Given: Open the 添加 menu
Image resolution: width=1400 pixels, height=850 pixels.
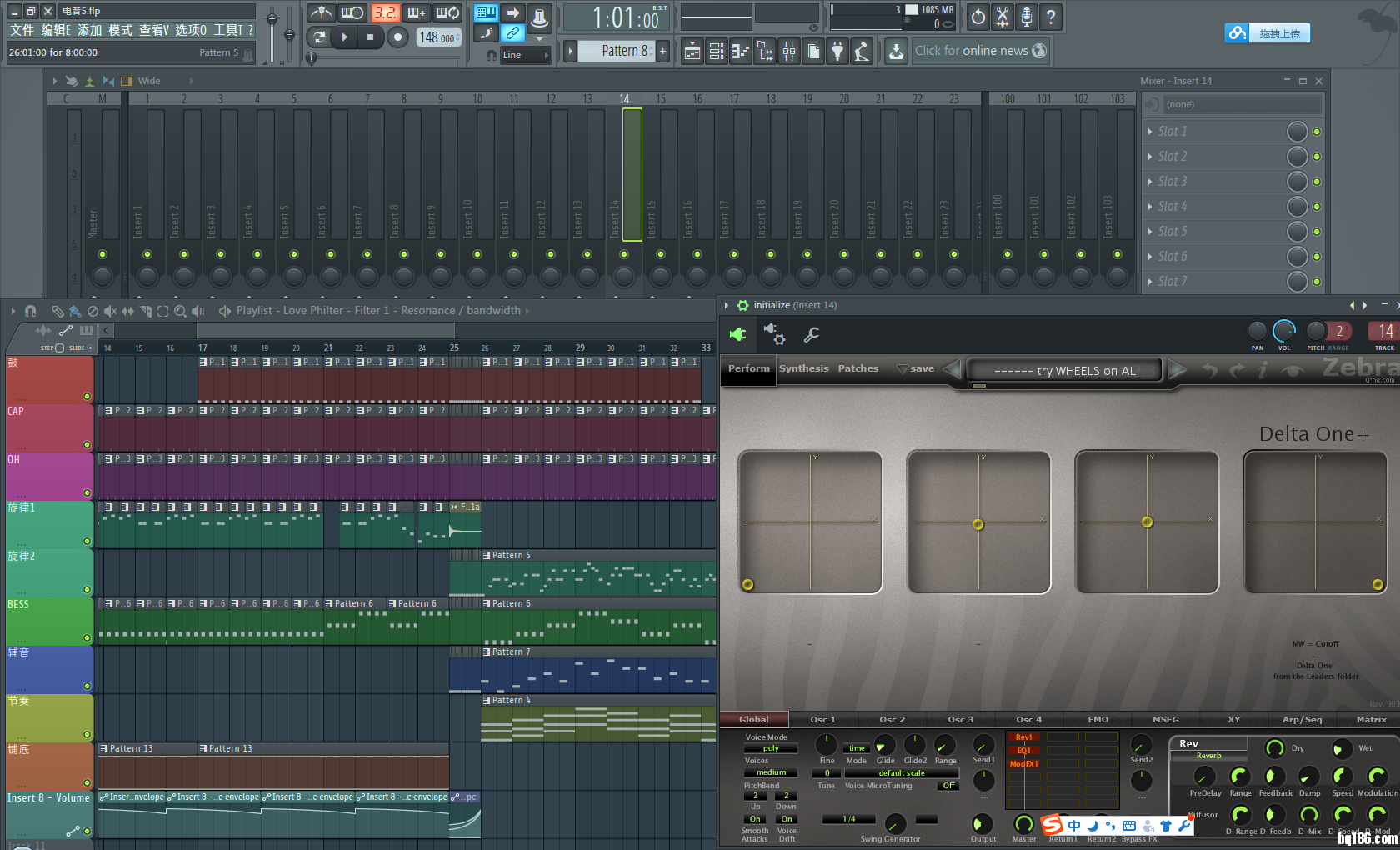Looking at the screenshot, I should (89, 30).
